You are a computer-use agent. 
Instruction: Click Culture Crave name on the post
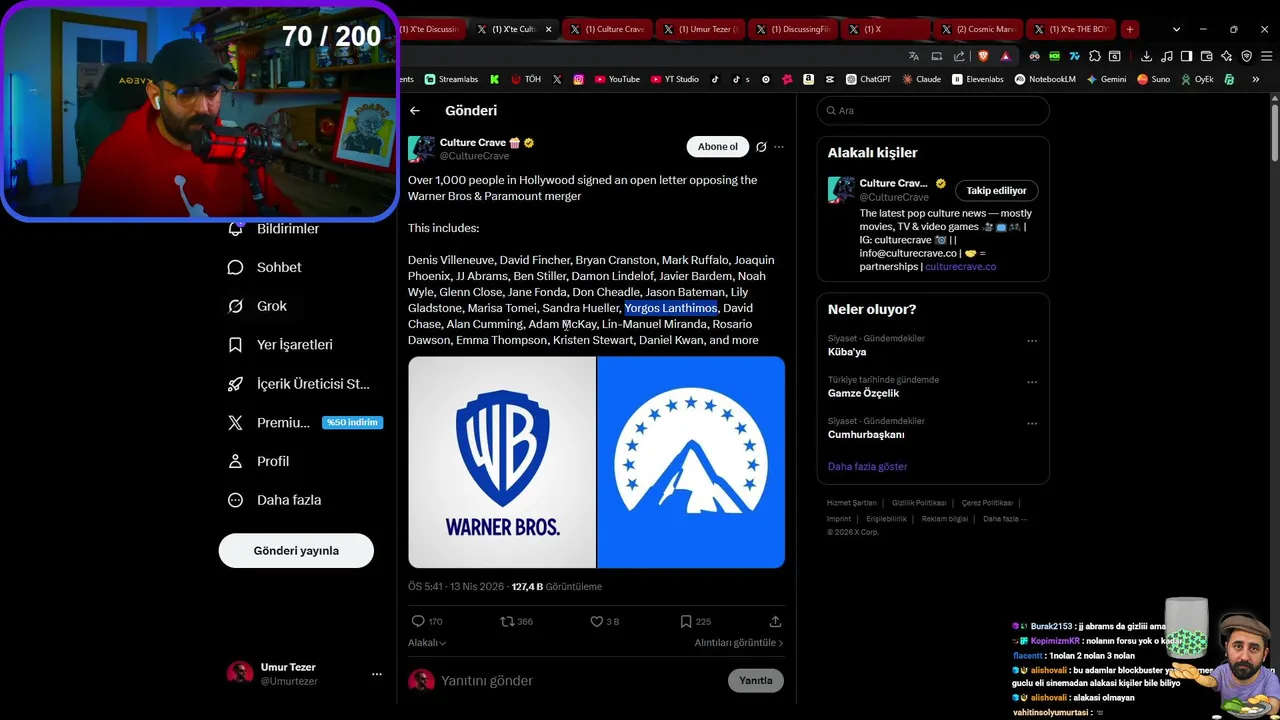(x=472, y=142)
